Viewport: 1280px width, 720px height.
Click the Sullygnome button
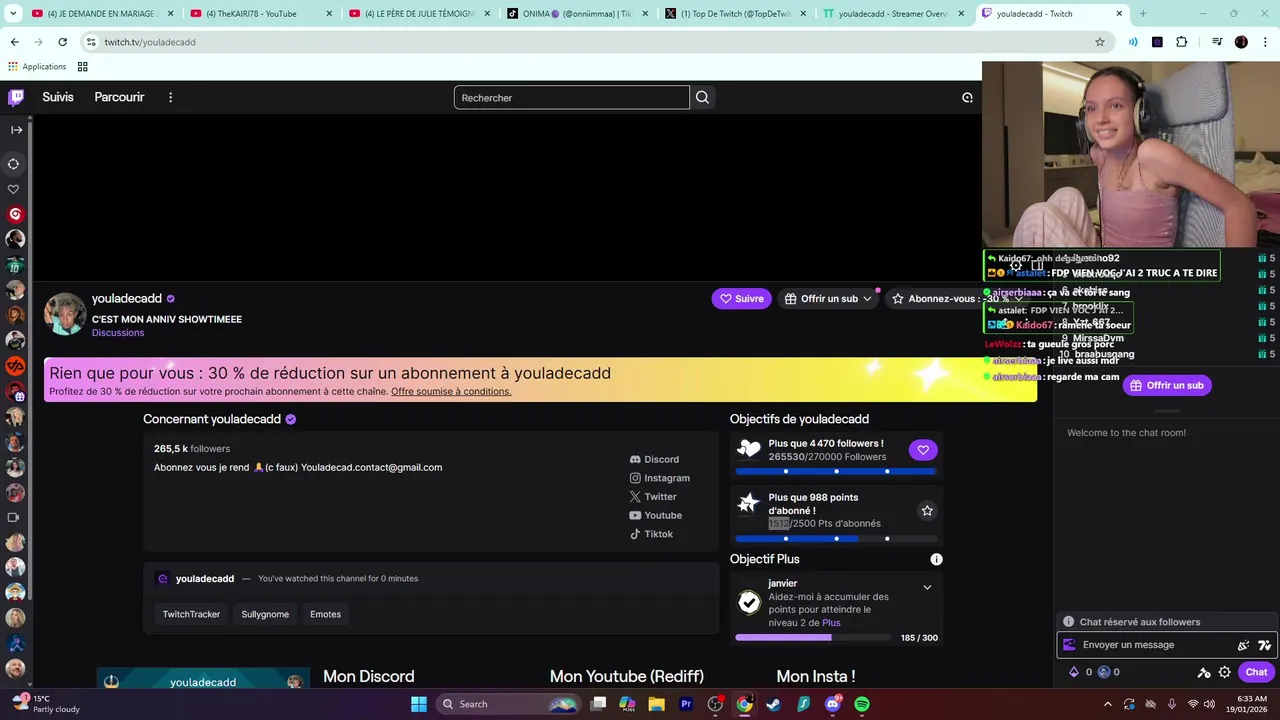(x=265, y=614)
